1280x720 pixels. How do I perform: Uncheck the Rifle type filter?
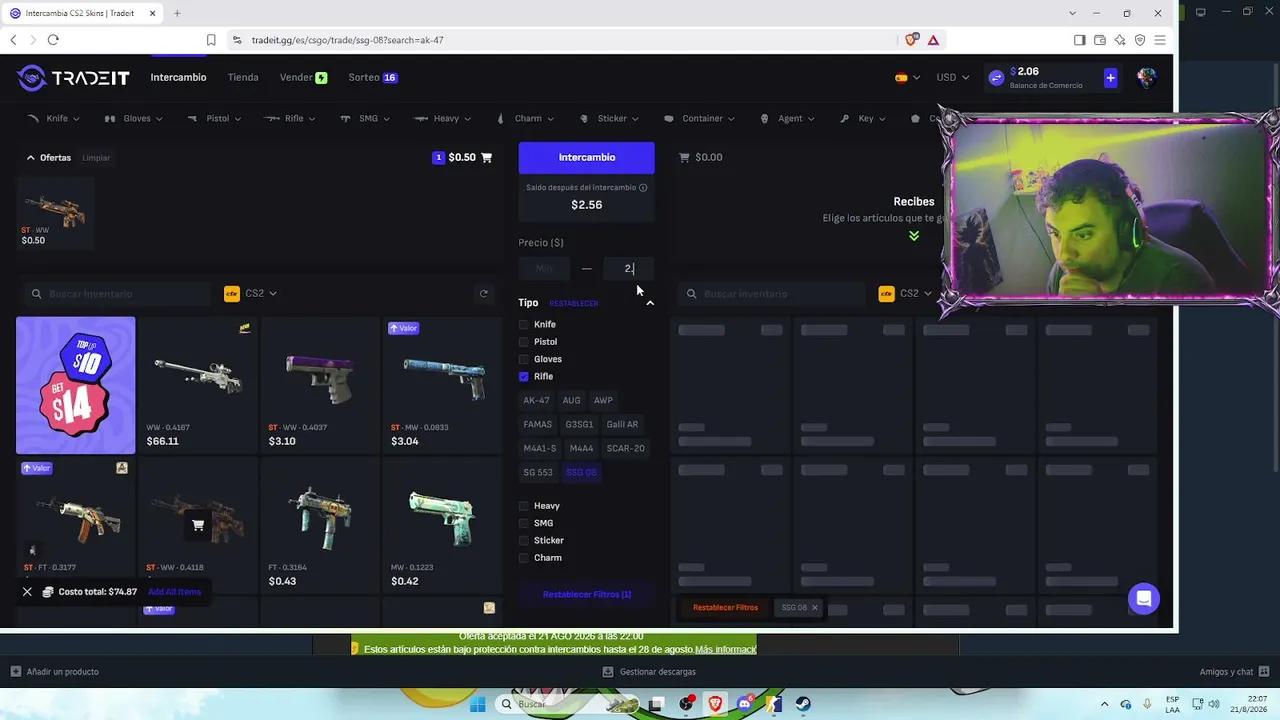524,377
